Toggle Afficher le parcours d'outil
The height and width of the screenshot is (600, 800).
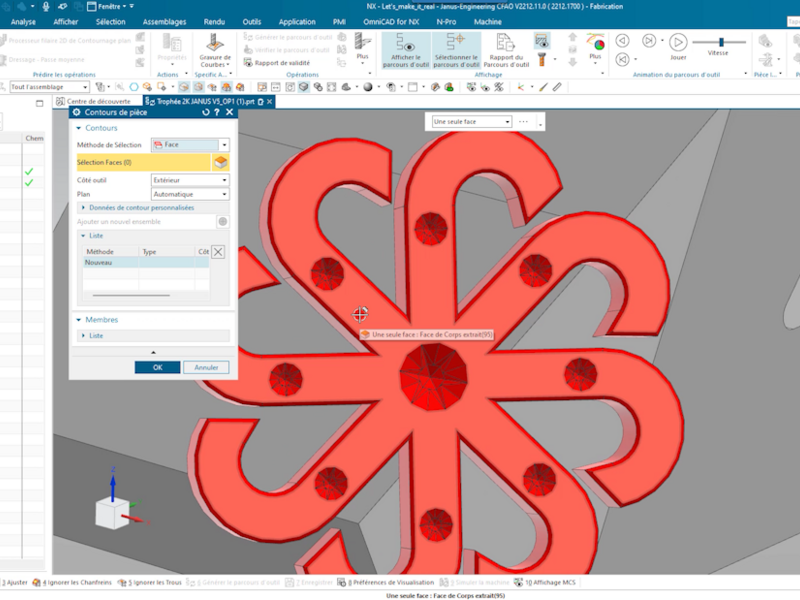tap(406, 50)
